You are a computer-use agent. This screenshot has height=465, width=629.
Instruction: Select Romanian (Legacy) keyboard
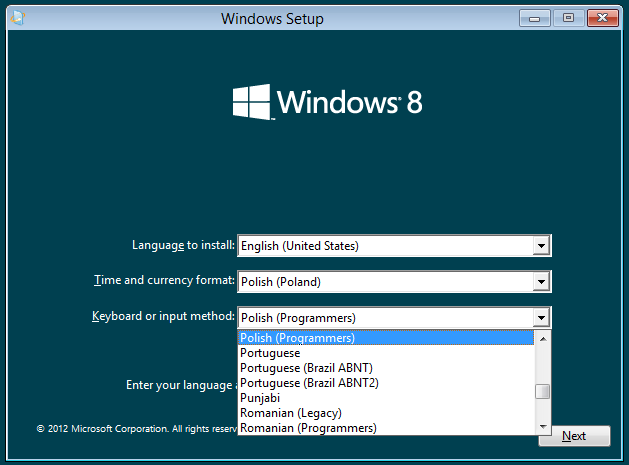[291, 413]
